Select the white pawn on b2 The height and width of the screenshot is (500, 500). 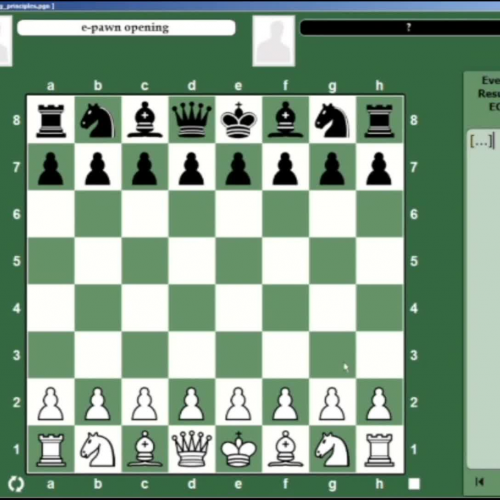coord(97,403)
